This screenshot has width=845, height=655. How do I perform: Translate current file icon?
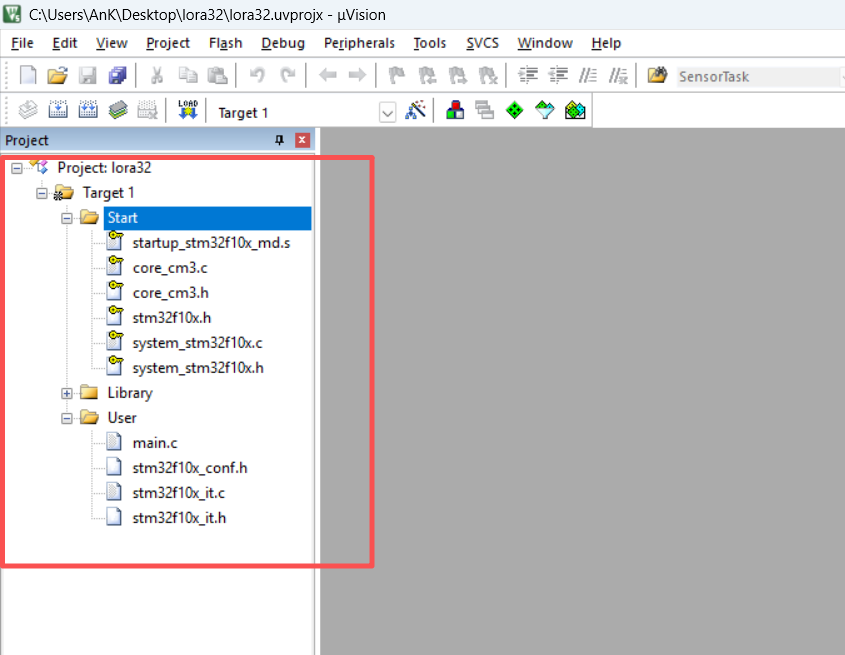pyautogui.click(x=28, y=111)
